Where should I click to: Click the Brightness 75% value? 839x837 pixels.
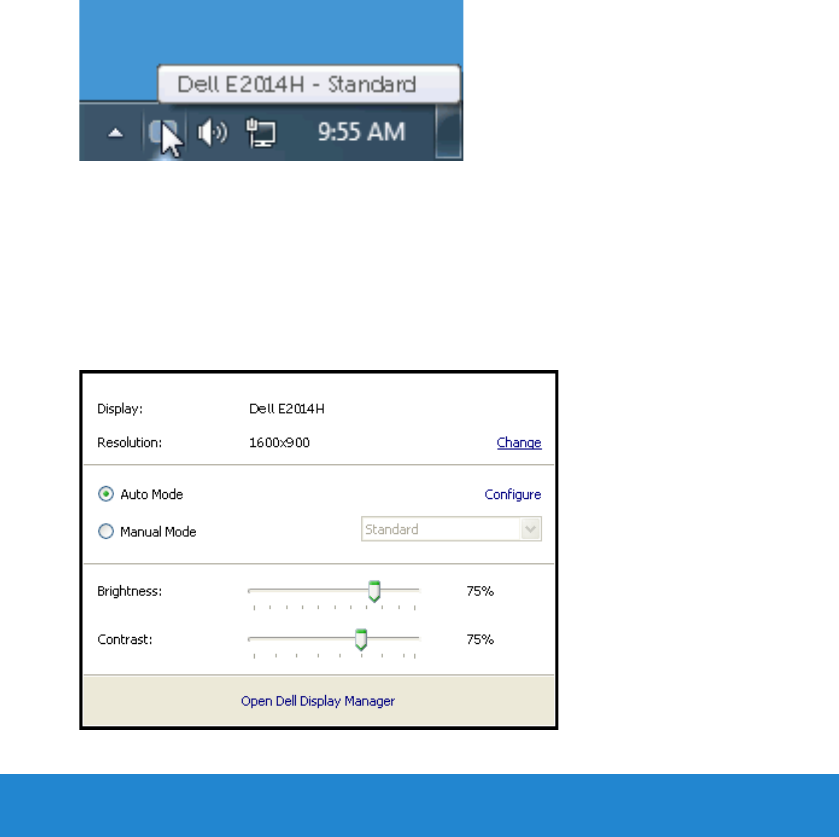[480, 591]
